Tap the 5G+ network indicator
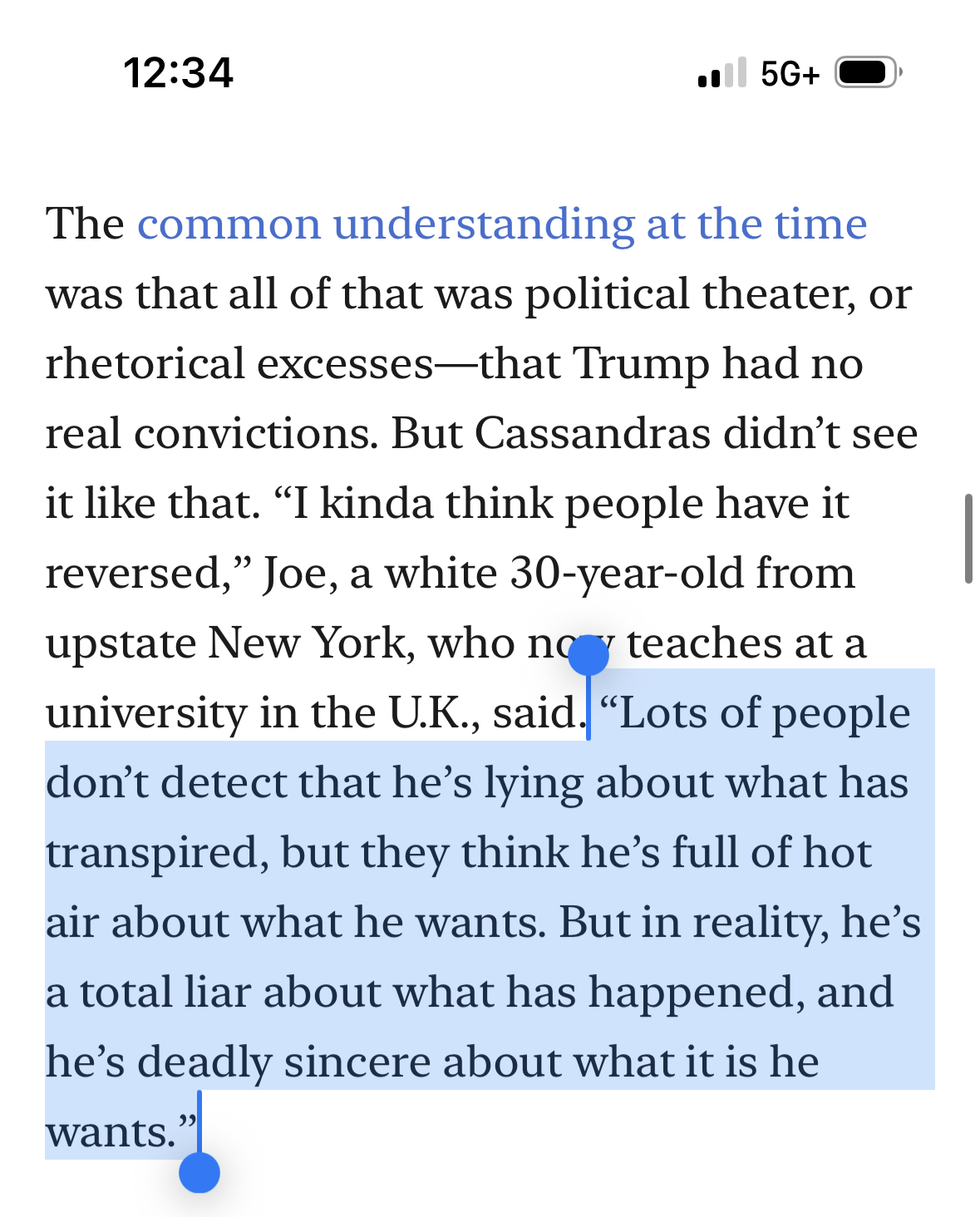The height and width of the screenshot is (1217, 980). click(x=790, y=74)
